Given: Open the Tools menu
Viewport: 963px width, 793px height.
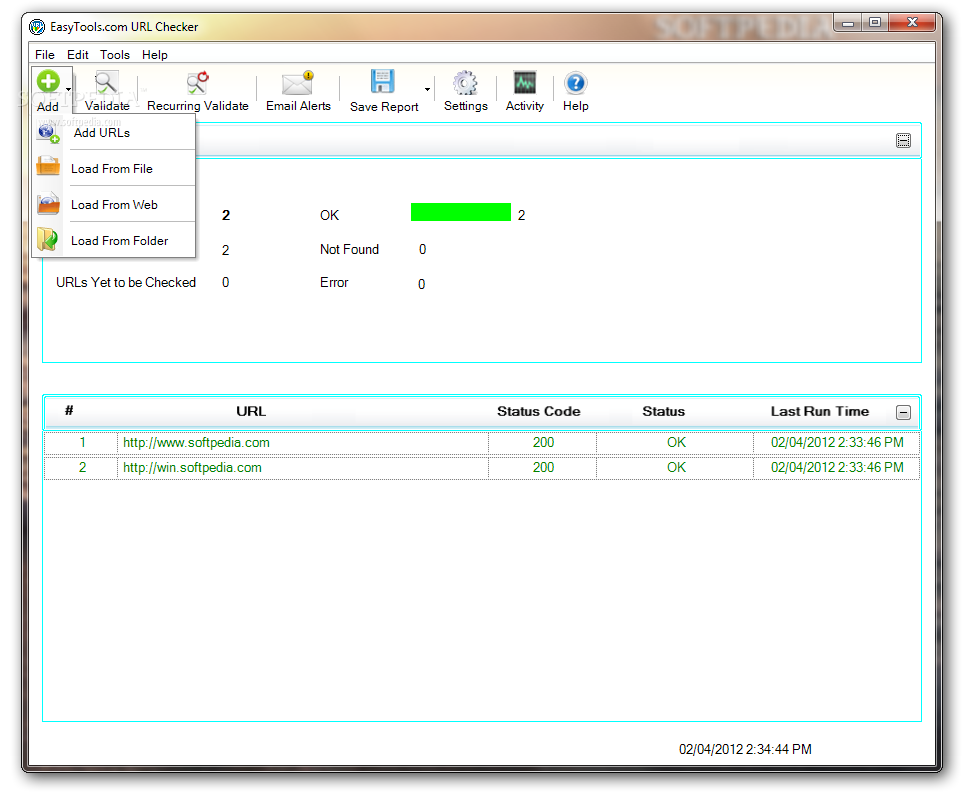Looking at the screenshot, I should pyautogui.click(x=115, y=55).
